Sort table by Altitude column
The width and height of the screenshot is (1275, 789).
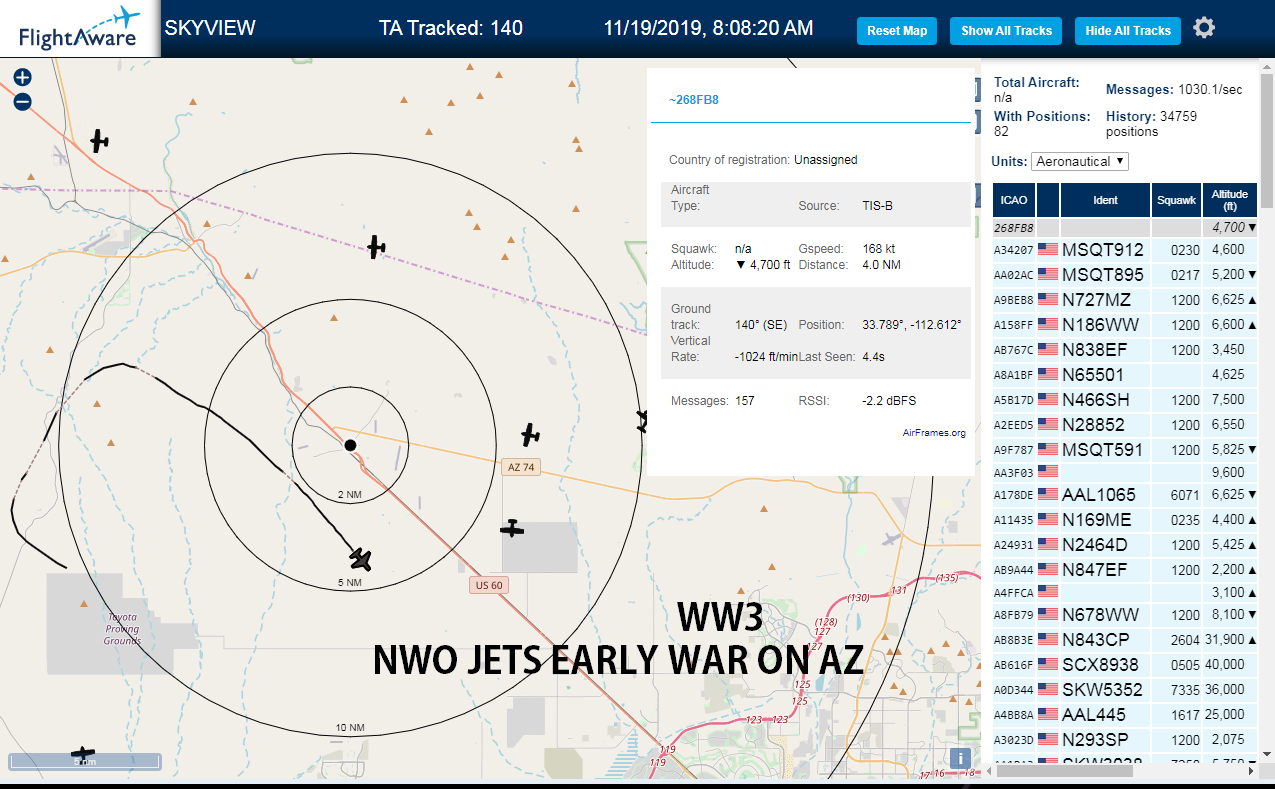click(x=1230, y=200)
